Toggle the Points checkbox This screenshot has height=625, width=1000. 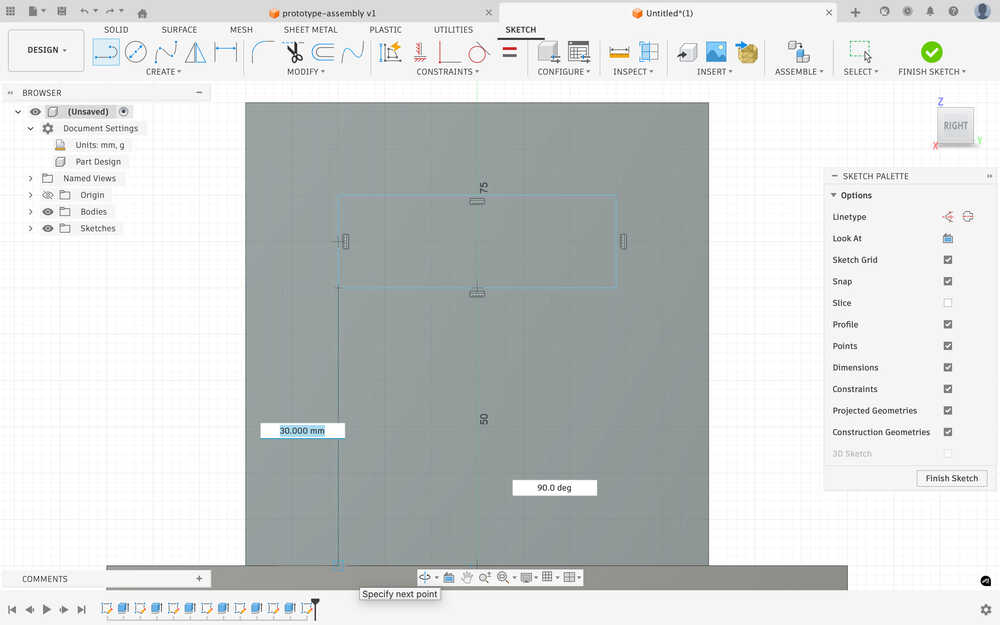(x=948, y=346)
